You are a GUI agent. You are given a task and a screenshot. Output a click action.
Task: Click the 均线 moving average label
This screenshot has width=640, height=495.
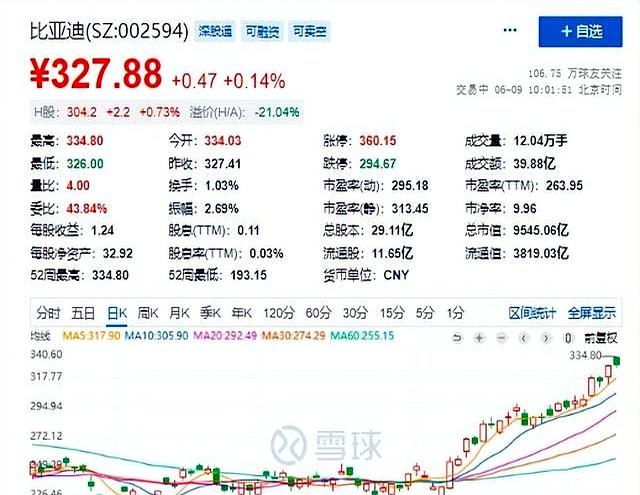(40, 336)
